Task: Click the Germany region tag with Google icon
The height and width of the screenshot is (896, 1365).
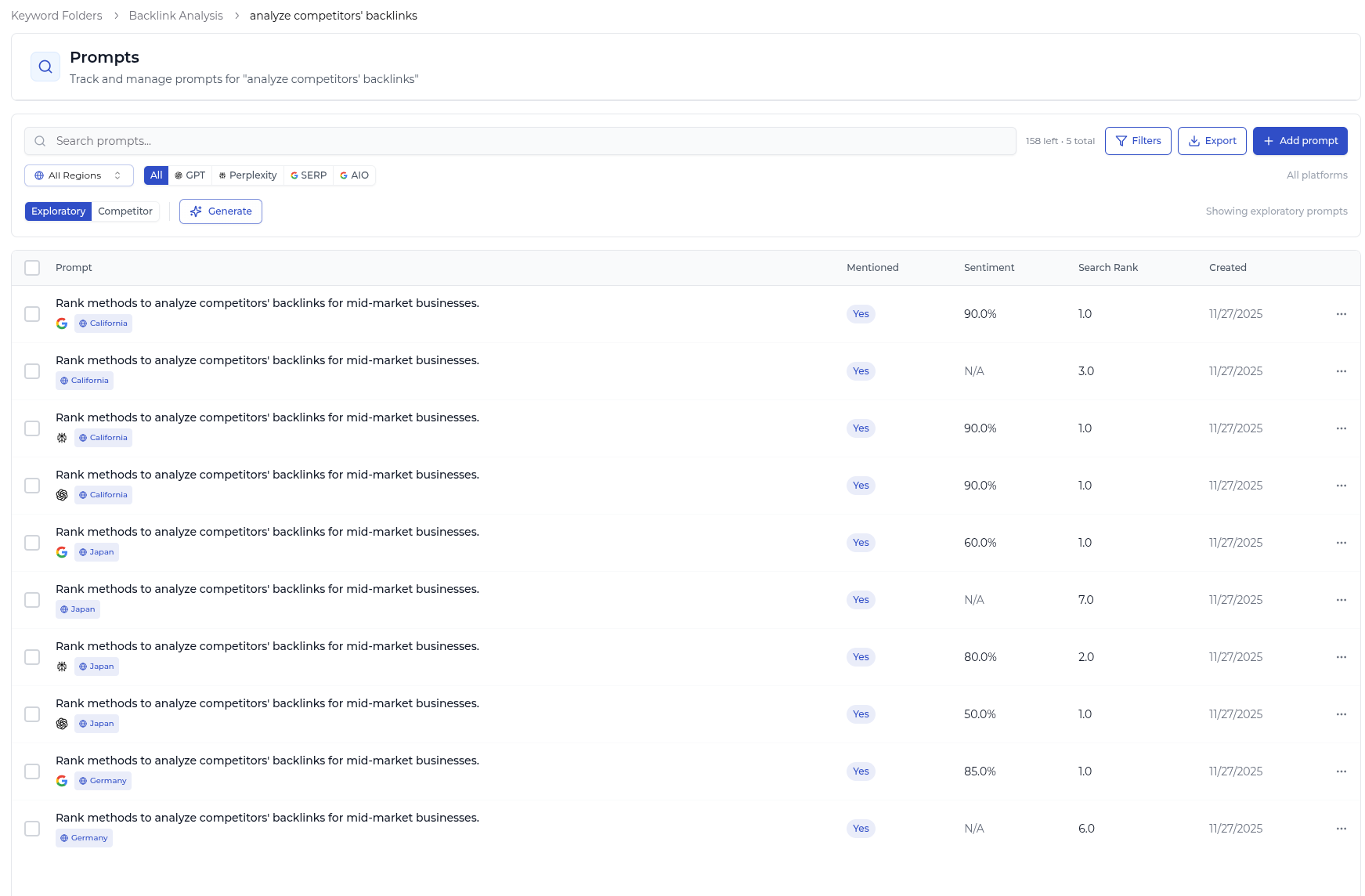Action: 103,781
